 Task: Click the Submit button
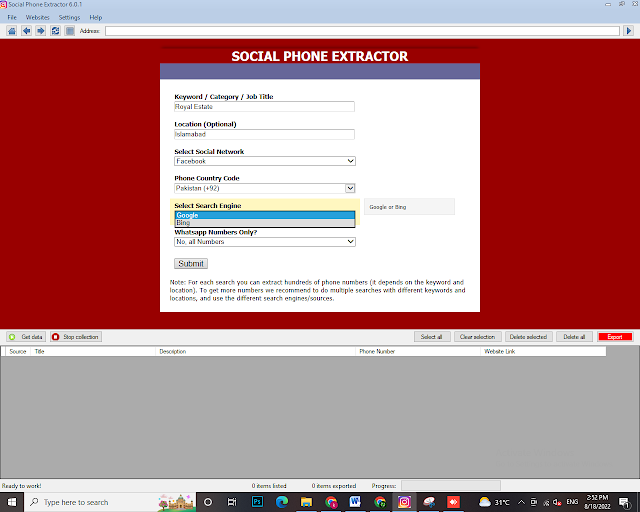(191, 264)
